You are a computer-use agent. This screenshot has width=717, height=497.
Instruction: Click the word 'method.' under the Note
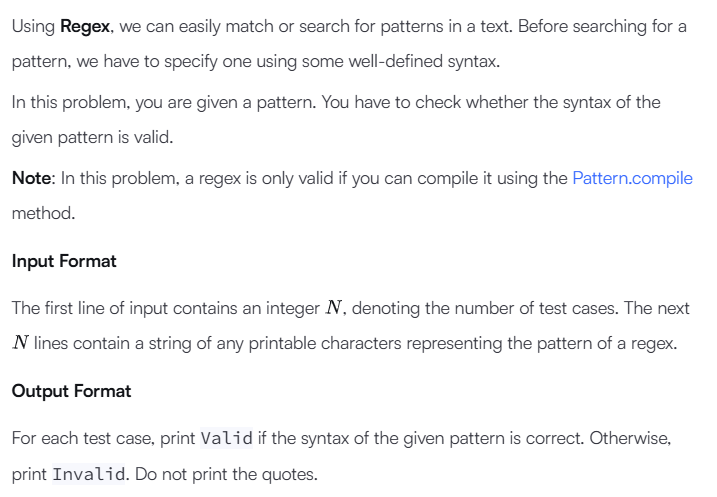coord(43,214)
